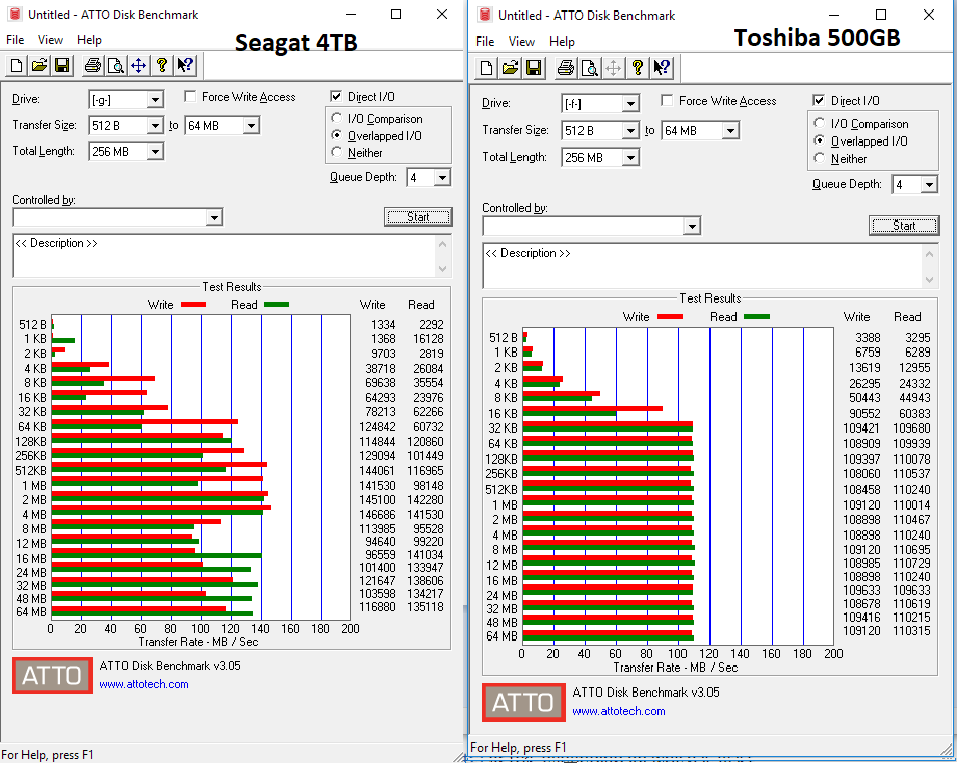Open Drive [-f-] dropdown in Toshiba window
Screen dimensions: 957x763
[630, 104]
